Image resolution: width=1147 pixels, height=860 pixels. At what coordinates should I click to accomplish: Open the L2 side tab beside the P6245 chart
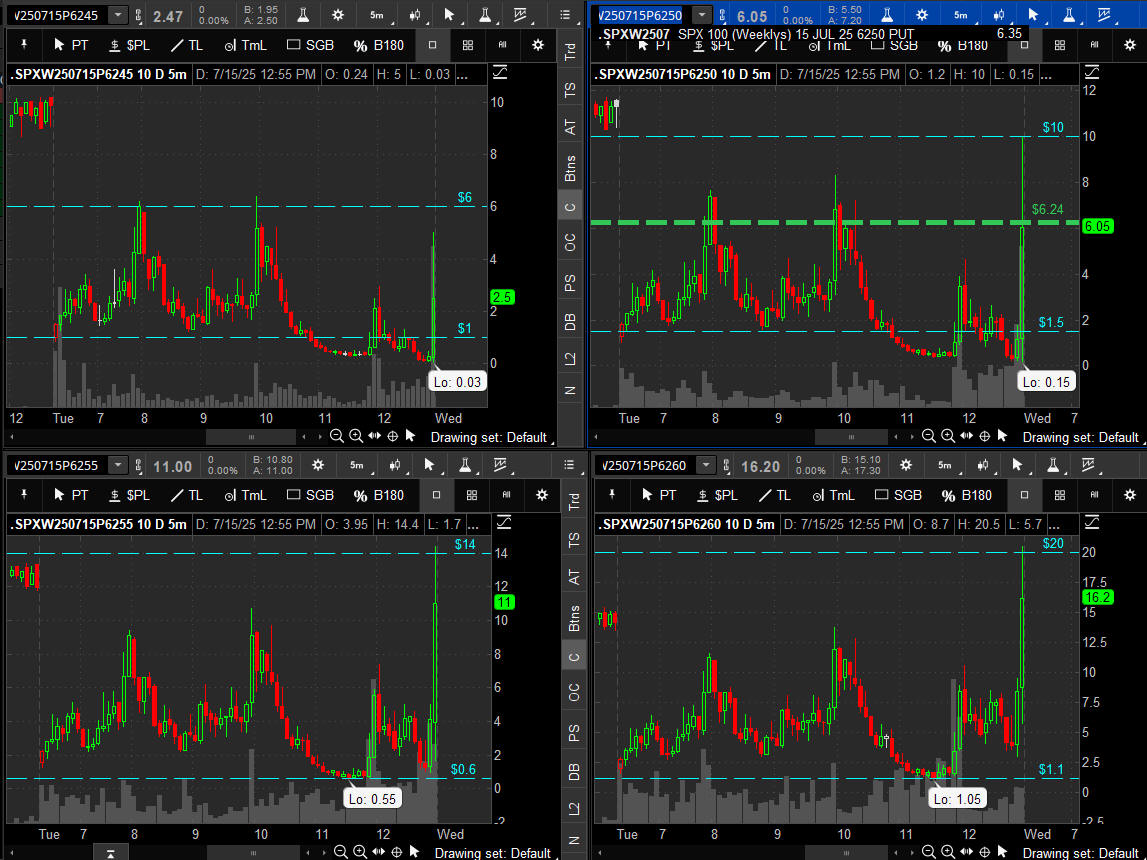click(x=570, y=359)
